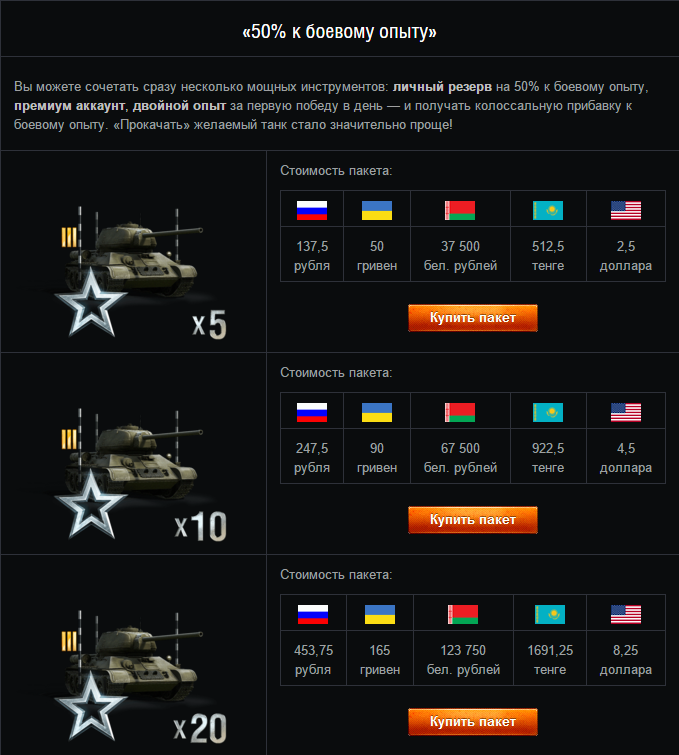Buy the x5 experience reserve package
Viewport: 679px width, 755px height.
(x=473, y=318)
